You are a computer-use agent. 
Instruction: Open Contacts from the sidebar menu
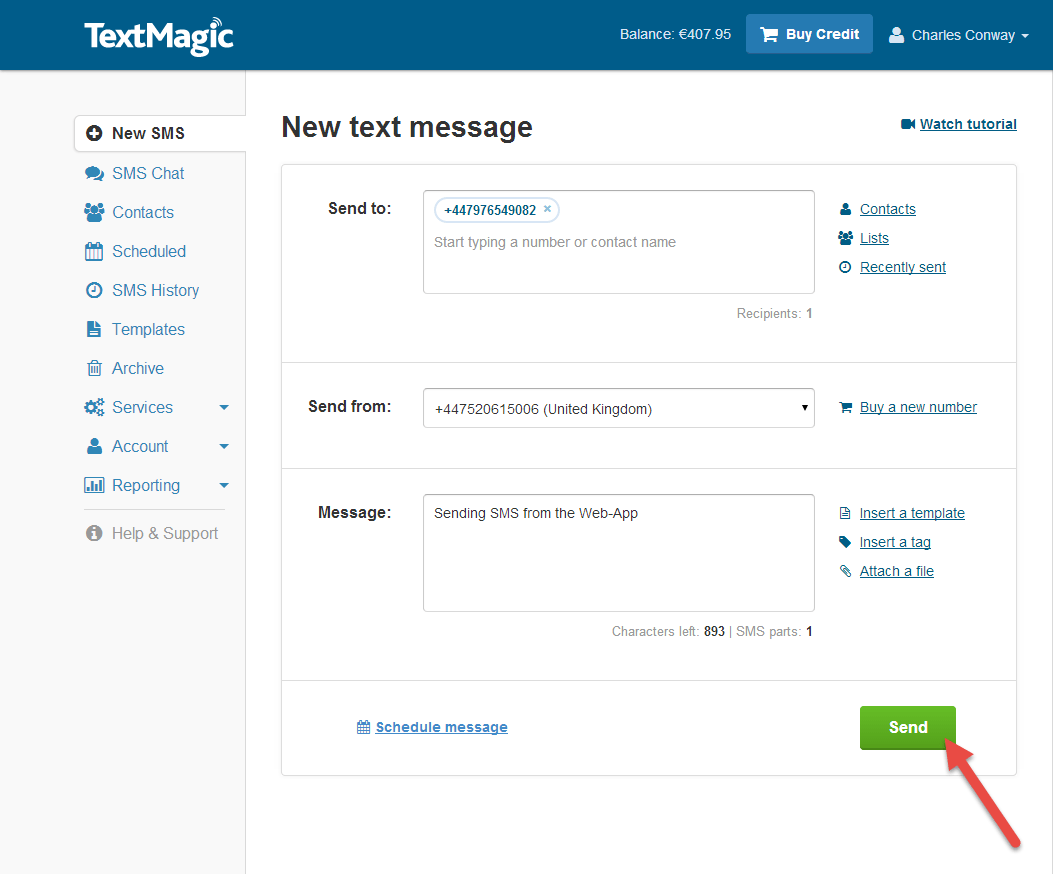(142, 212)
